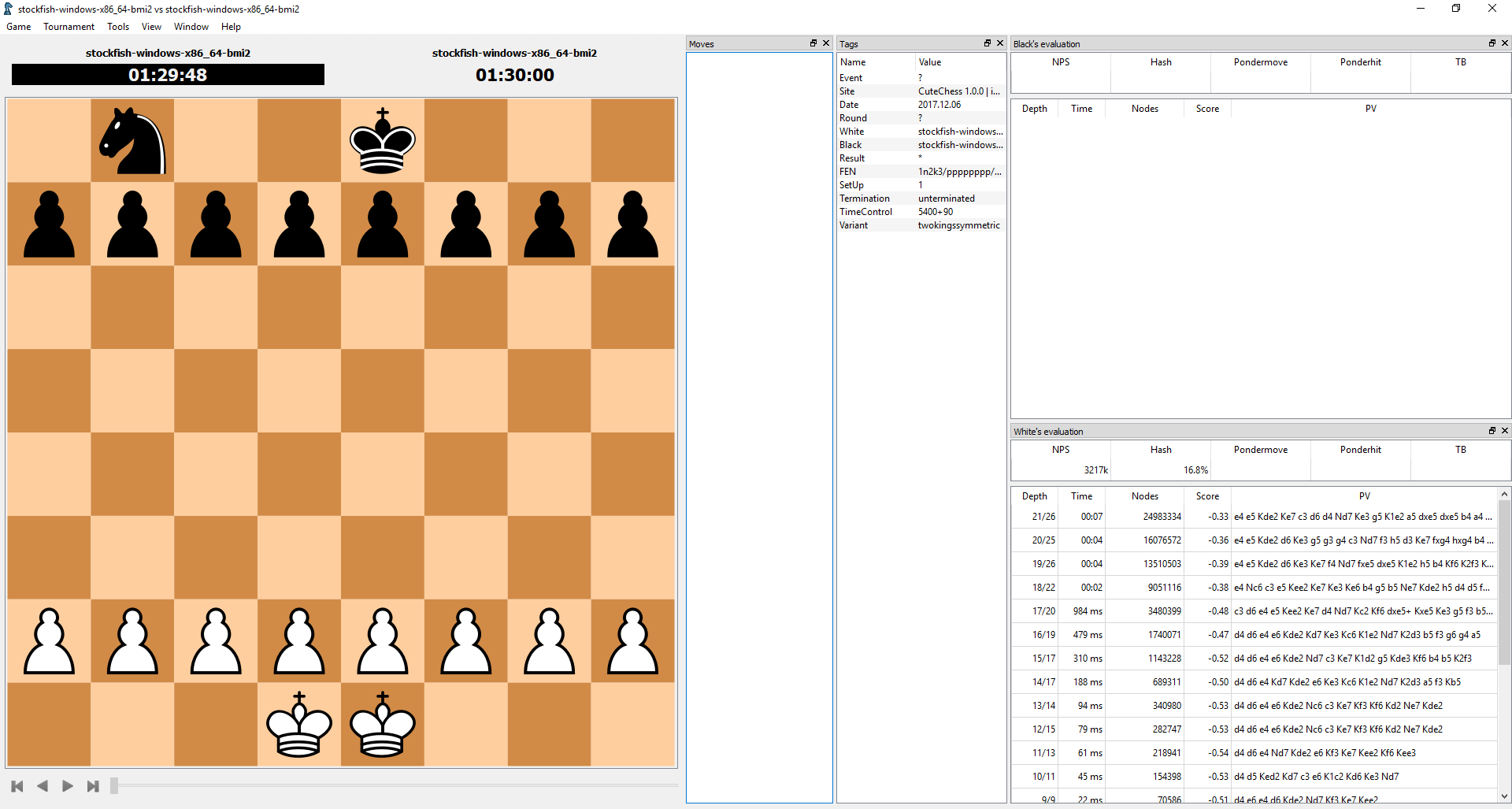Step forward one move
The width and height of the screenshot is (1512, 809).
point(68,786)
